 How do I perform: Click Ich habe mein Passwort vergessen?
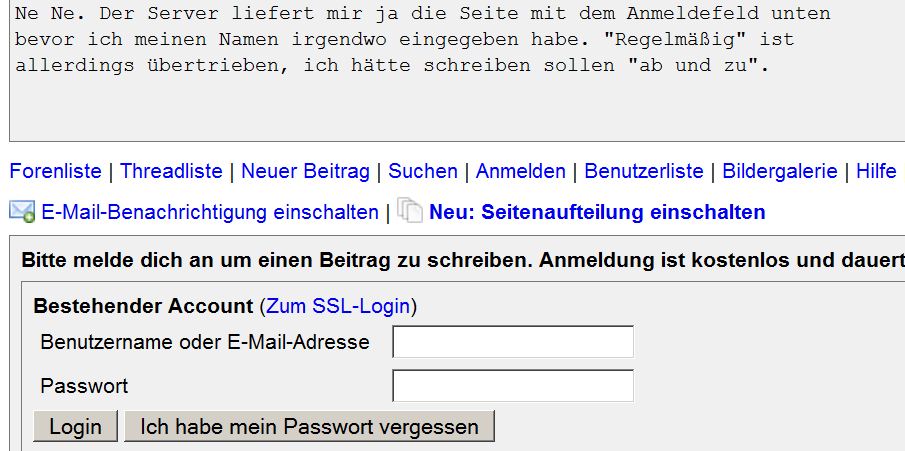tap(309, 427)
